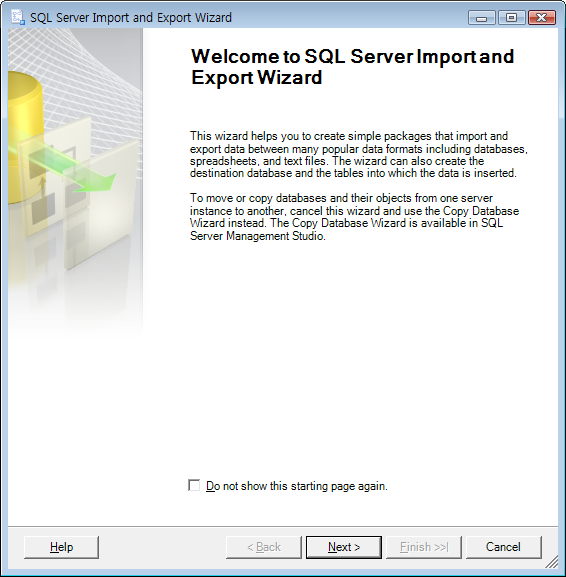Open the Help button
The height and width of the screenshot is (577, 566).
pyautogui.click(x=61, y=547)
